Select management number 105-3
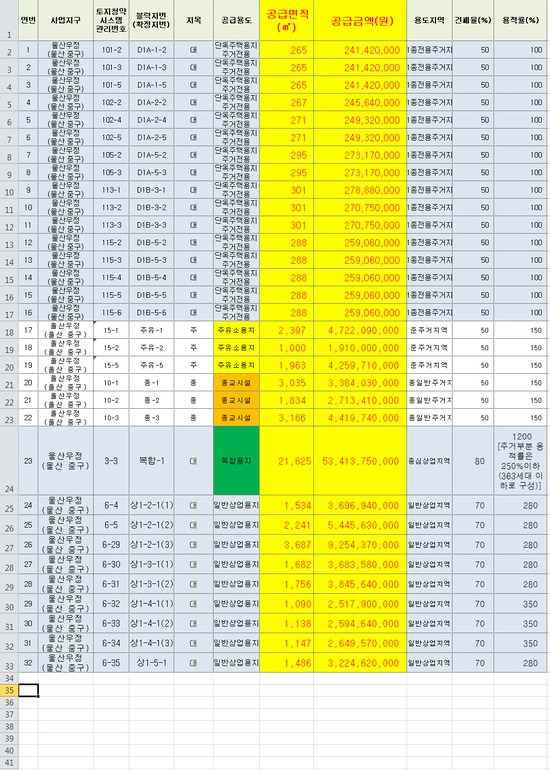The image size is (550, 770). pyautogui.click(x=111, y=173)
